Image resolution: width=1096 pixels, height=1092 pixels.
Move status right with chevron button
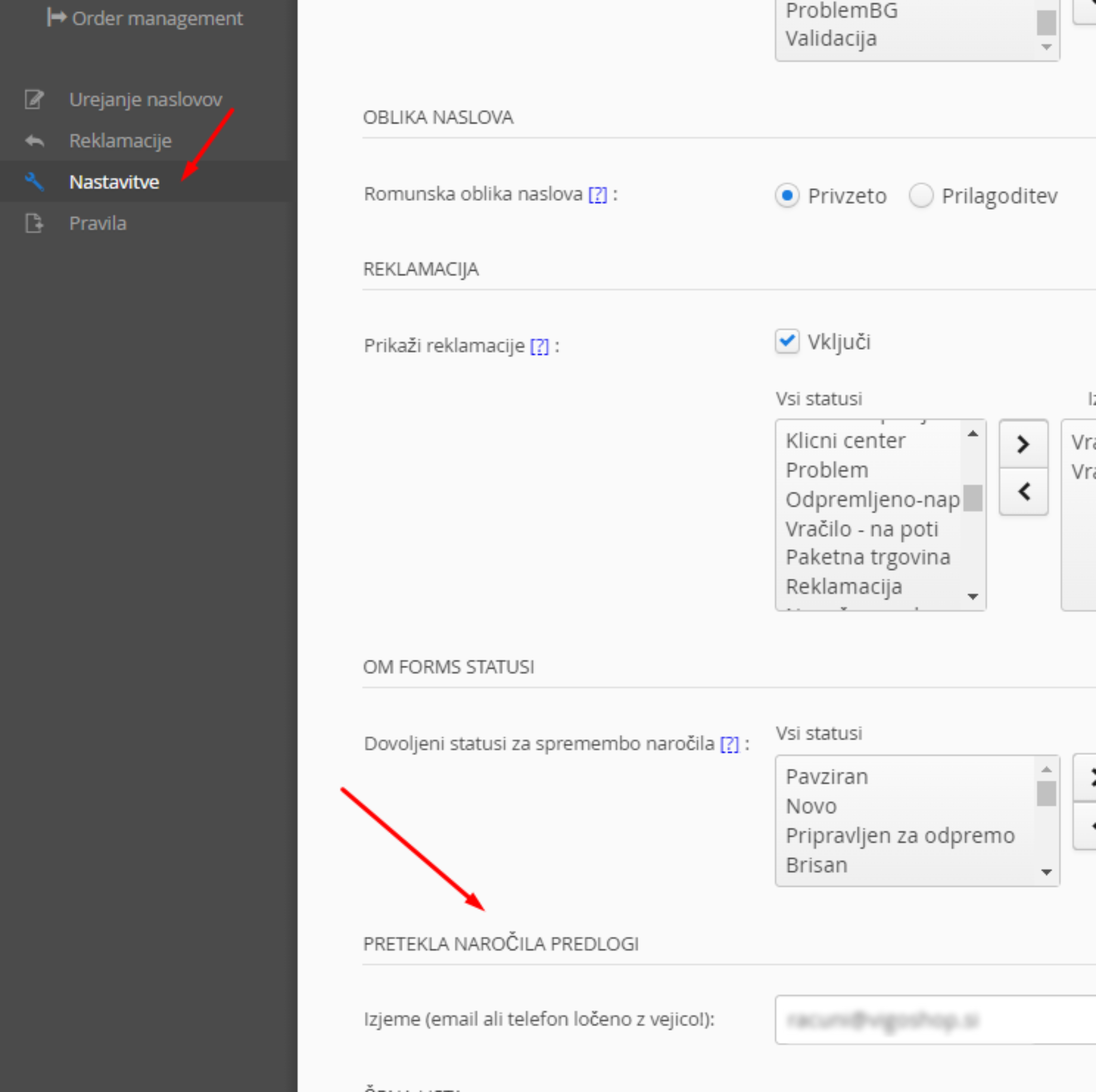tap(1023, 444)
